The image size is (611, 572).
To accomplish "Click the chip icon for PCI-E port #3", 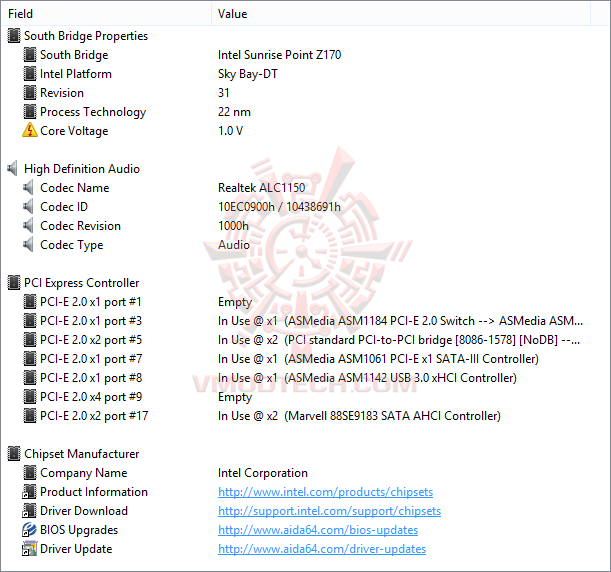I will 30,321.
